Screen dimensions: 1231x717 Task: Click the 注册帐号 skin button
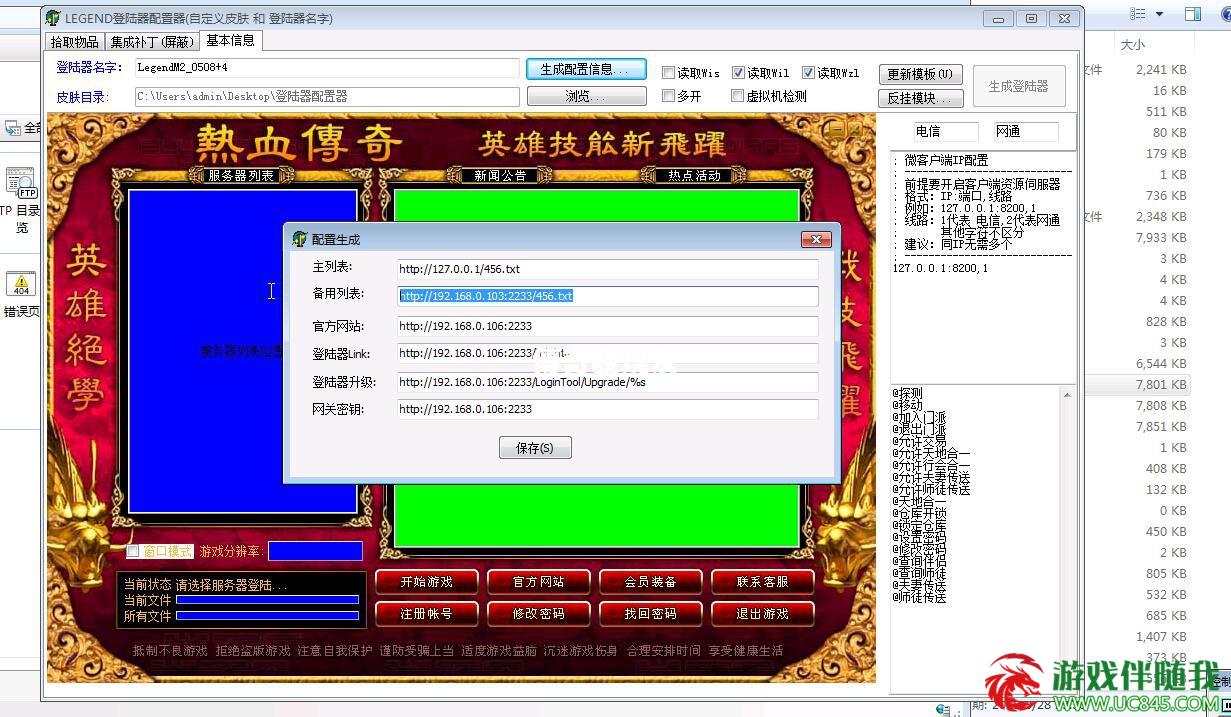point(427,613)
